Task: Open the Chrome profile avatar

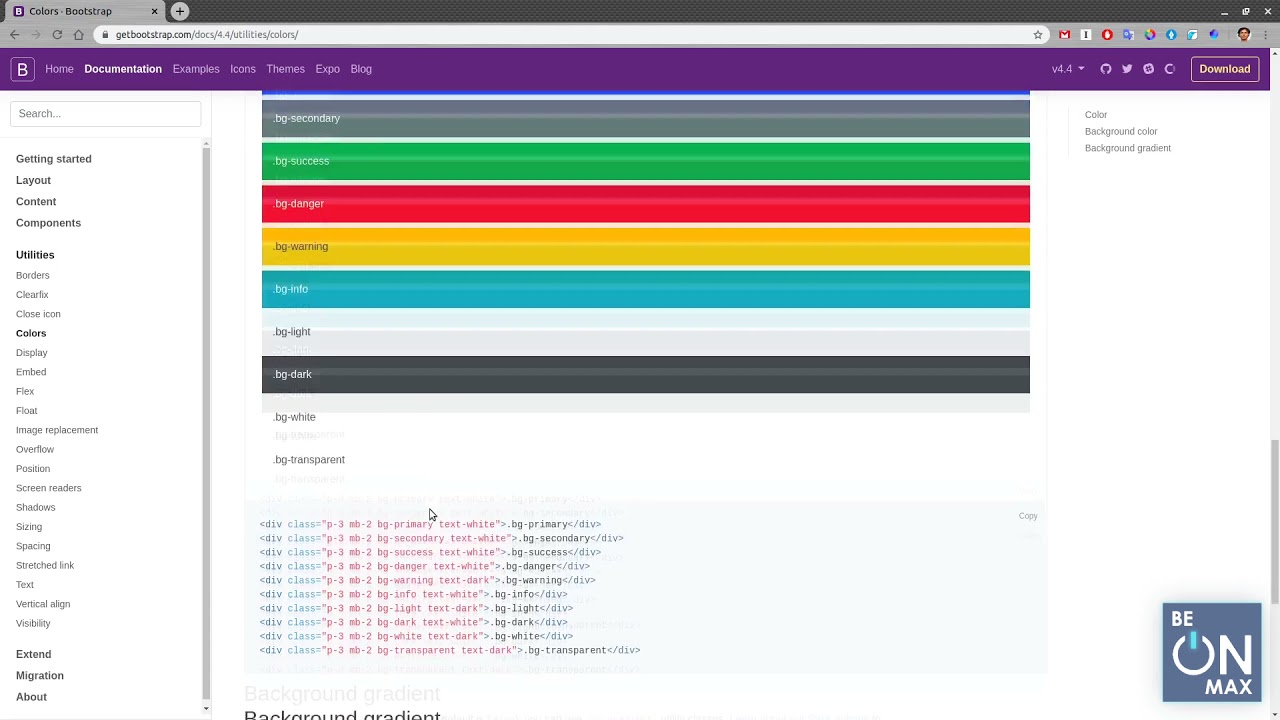Action: 1244,34
